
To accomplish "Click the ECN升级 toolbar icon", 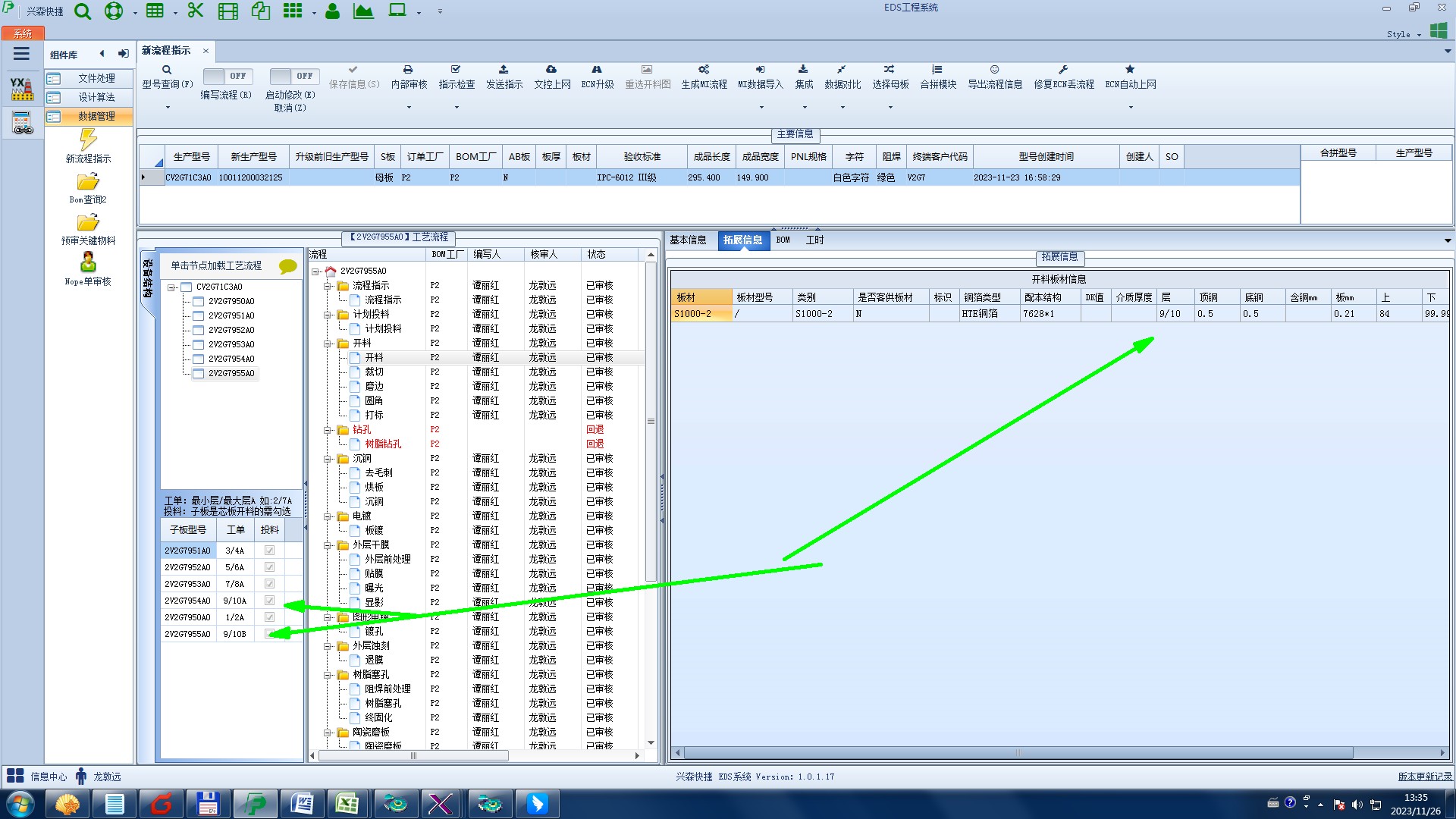I will 597,70.
